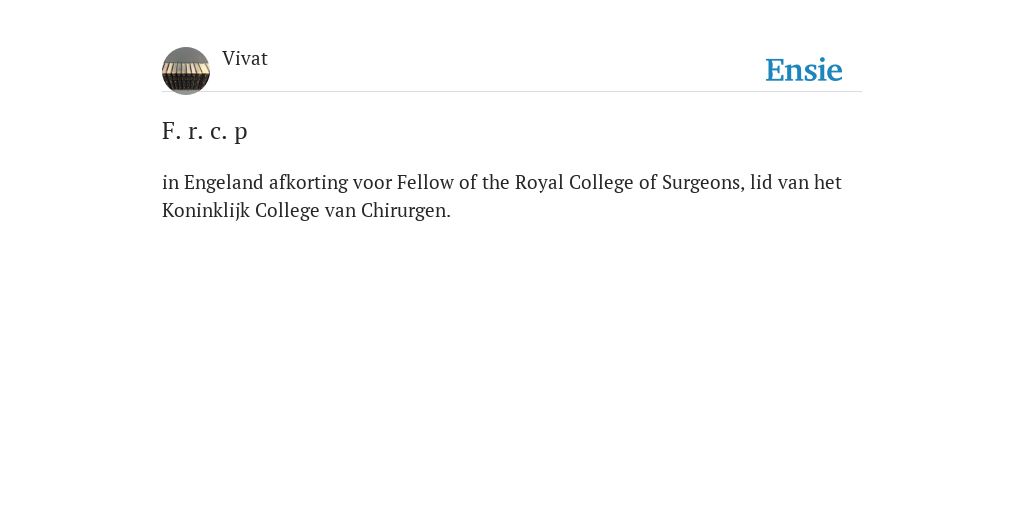Open the Ensie logo link
This screenshot has width=1024, height=512.
804,70
